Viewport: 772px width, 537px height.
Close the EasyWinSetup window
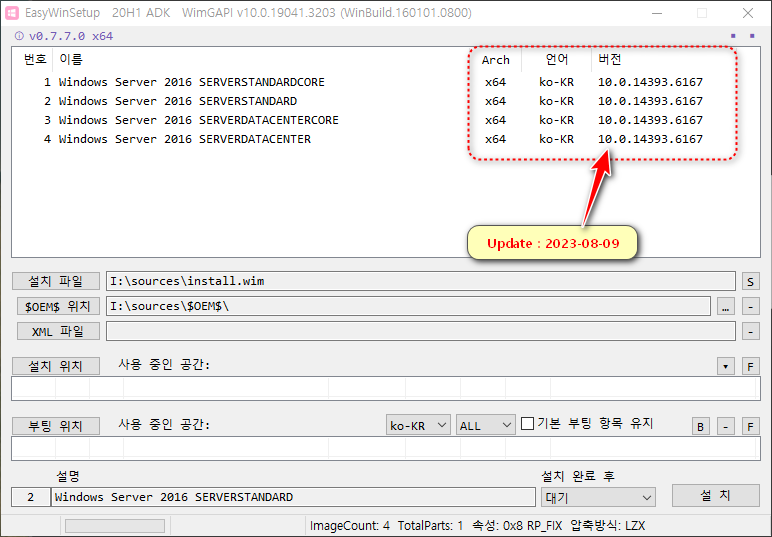tap(748, 13)
